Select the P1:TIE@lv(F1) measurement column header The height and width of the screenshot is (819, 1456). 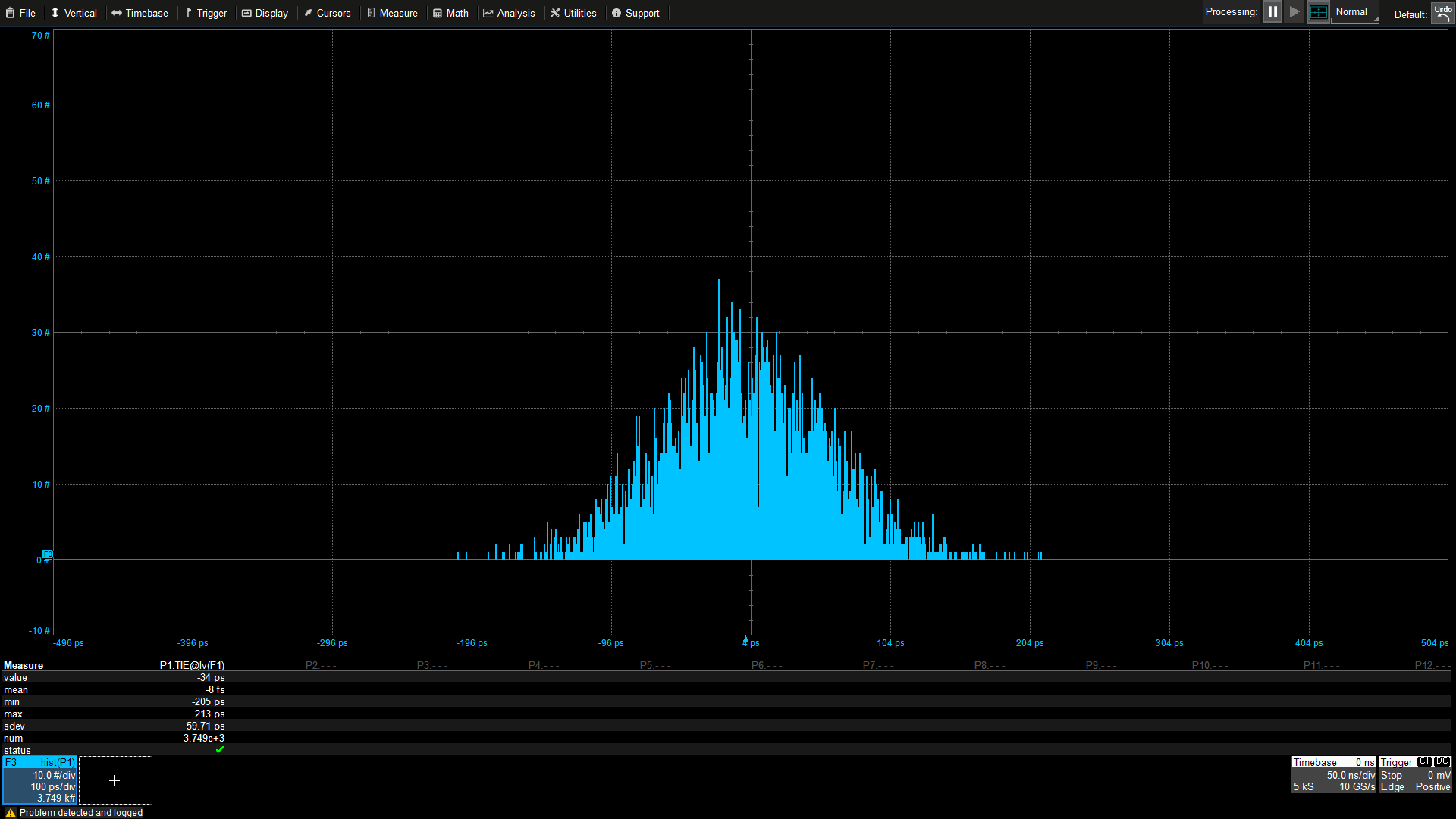coord(192,665)
